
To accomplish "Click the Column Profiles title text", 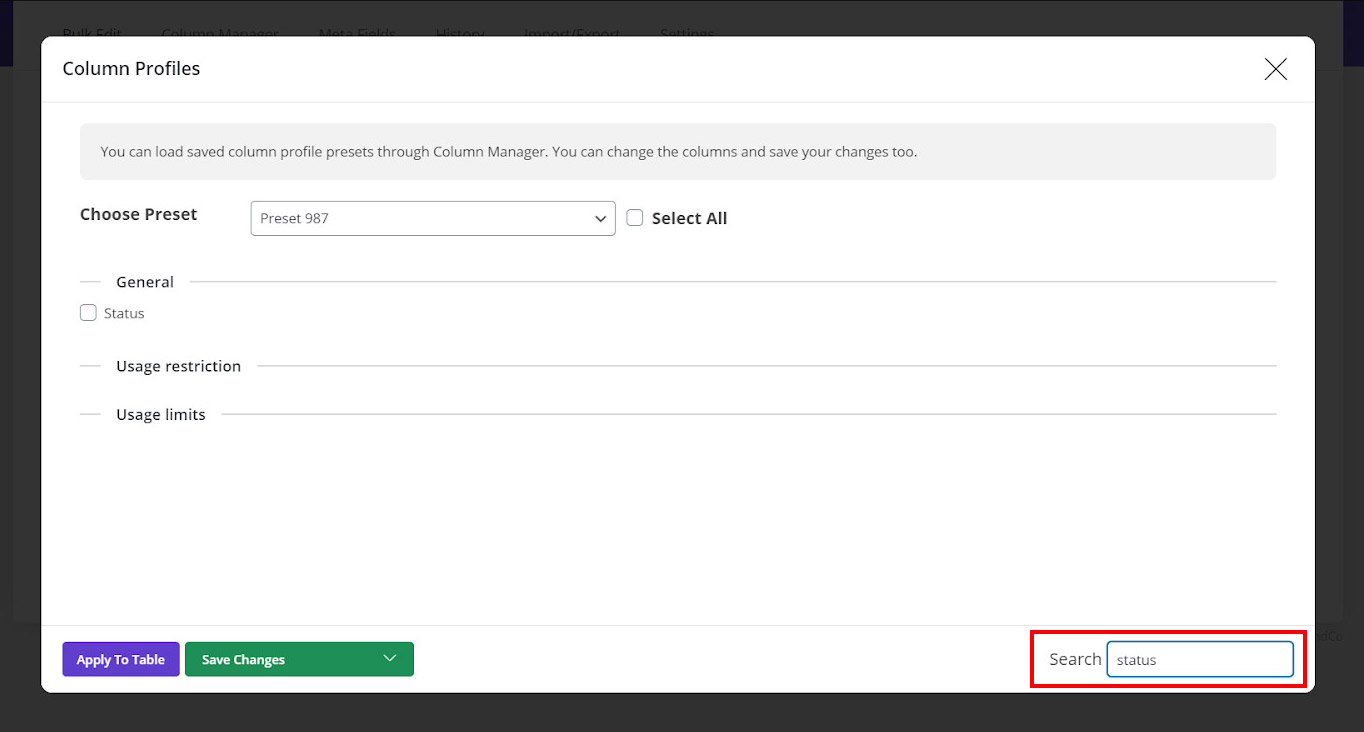I will (x=131, y=69).
